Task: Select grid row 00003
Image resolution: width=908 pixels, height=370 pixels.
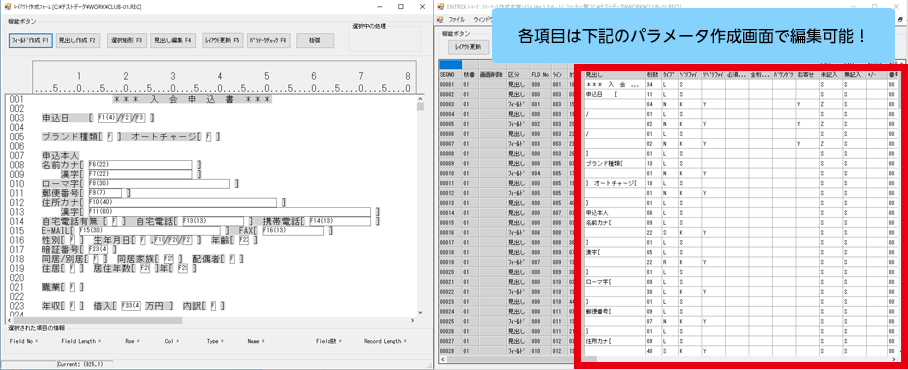Action: click(451, 104)
